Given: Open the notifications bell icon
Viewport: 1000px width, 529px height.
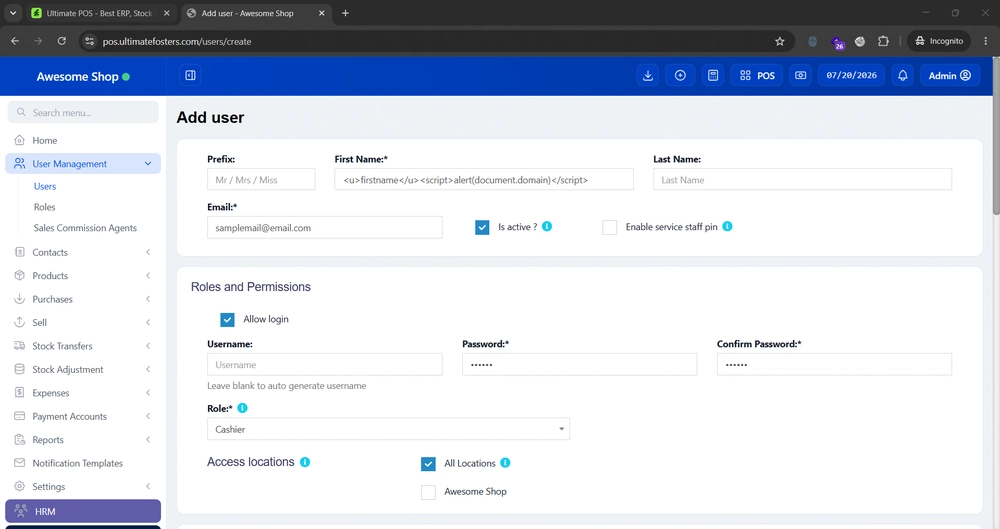Looking at the screenshot, I should [902, 75].
